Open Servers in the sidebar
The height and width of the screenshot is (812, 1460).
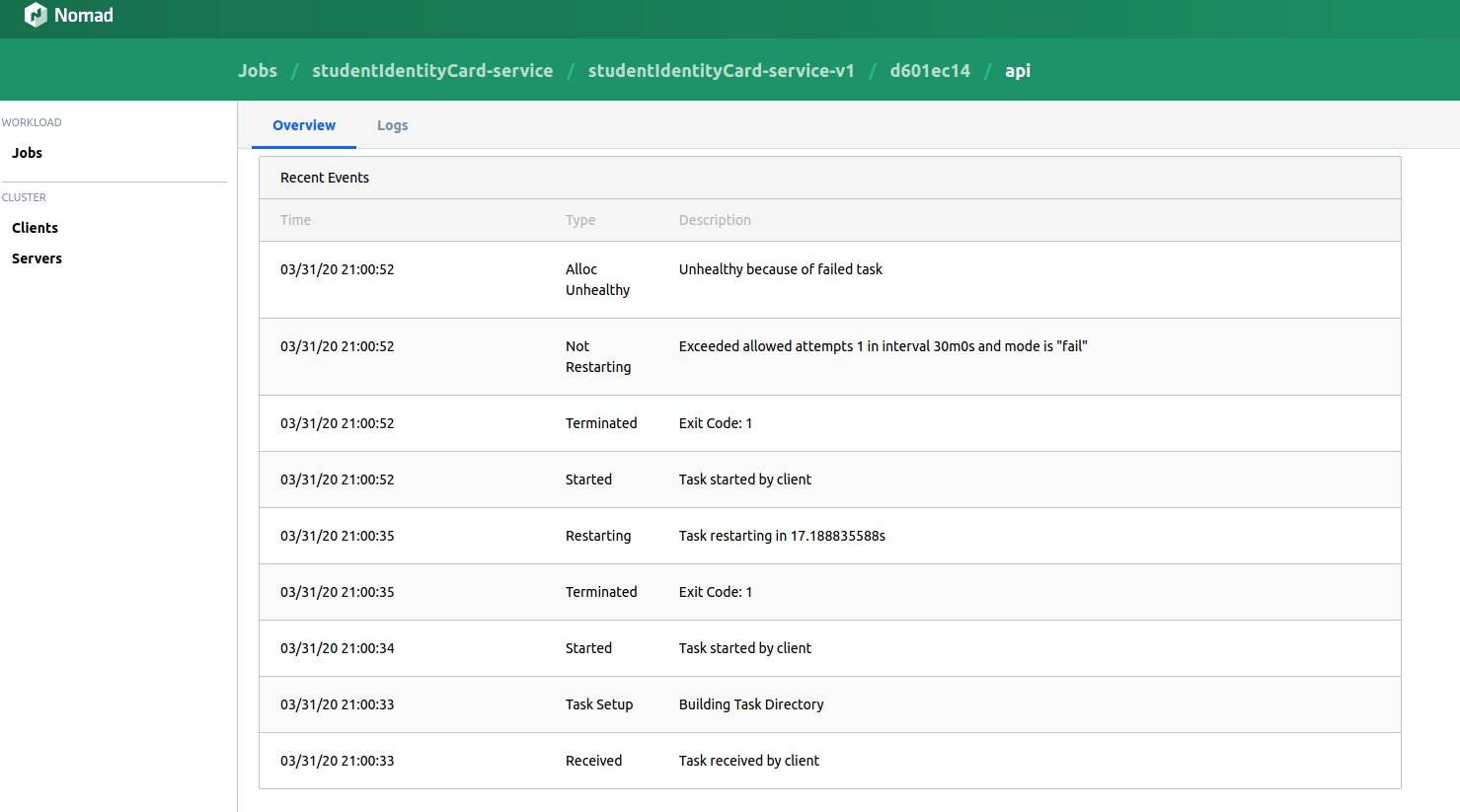[37, 258]
